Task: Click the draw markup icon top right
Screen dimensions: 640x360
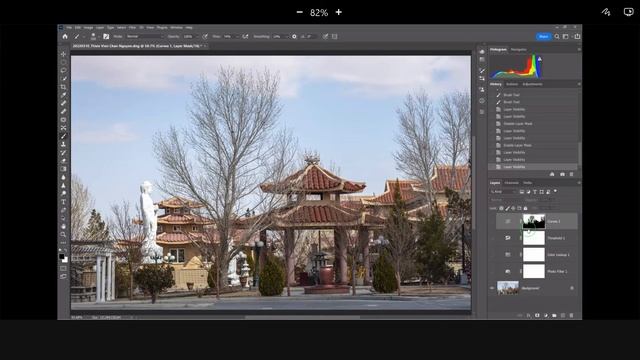Action: [x=606, y=12]
